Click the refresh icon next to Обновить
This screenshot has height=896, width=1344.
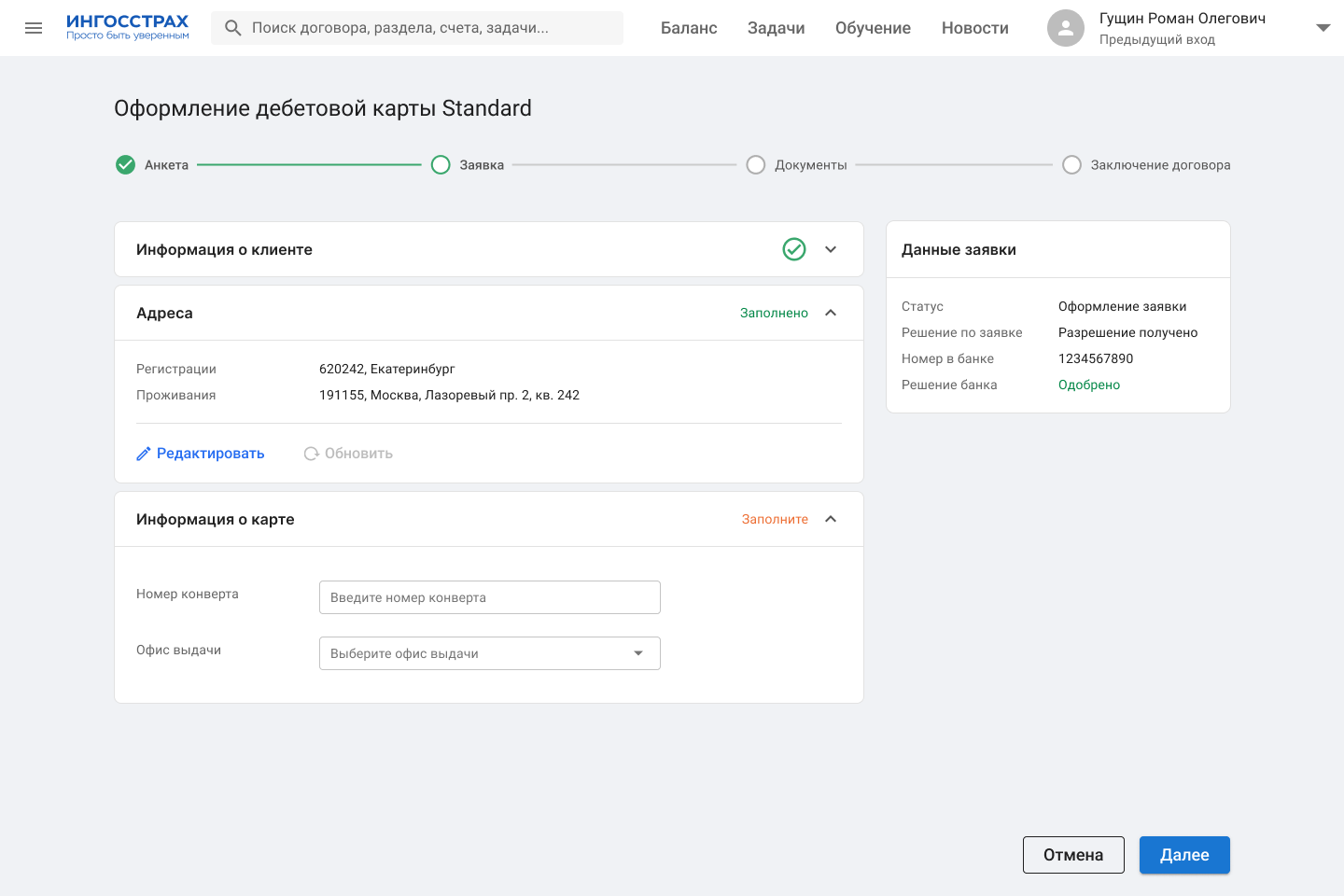(312, 454)
